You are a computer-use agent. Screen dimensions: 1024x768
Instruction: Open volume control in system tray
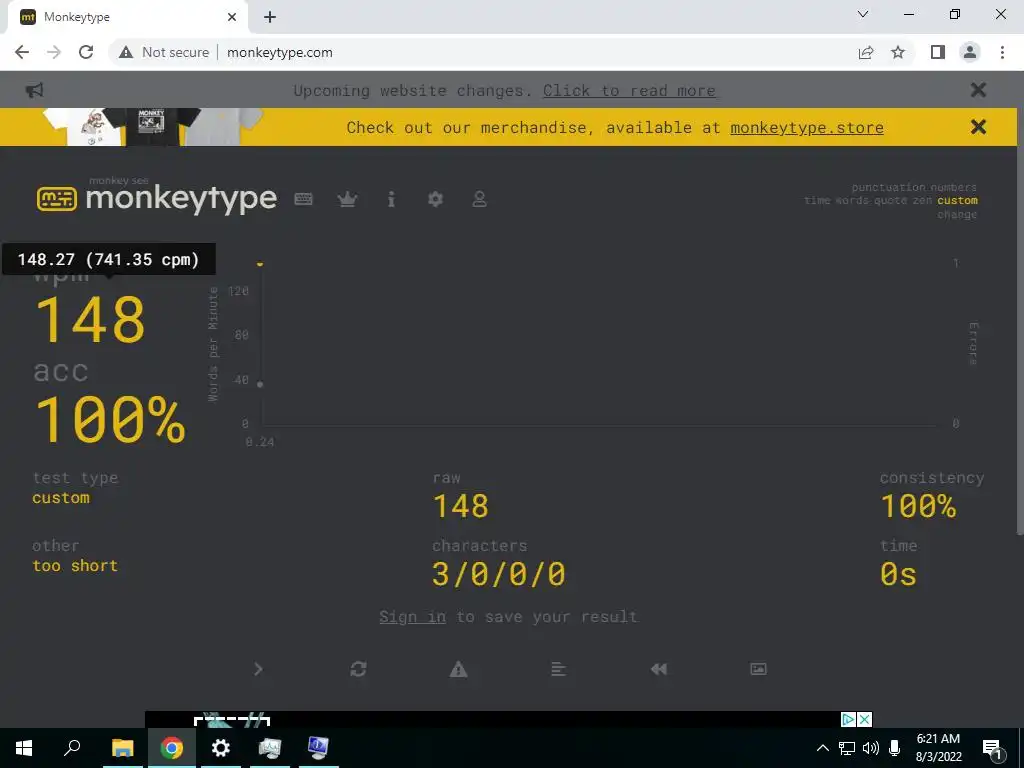(x=870, y=748)
